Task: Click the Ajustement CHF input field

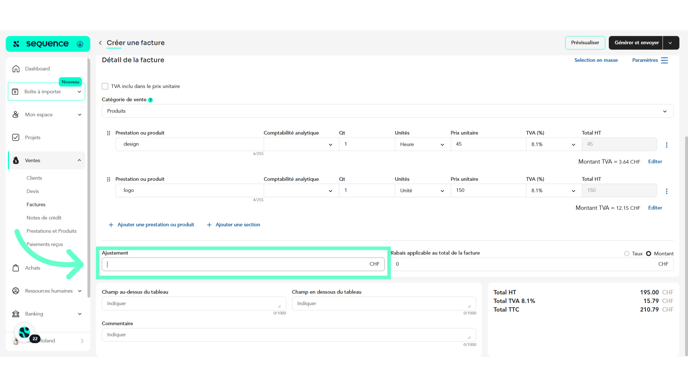Action: point(243,264)
